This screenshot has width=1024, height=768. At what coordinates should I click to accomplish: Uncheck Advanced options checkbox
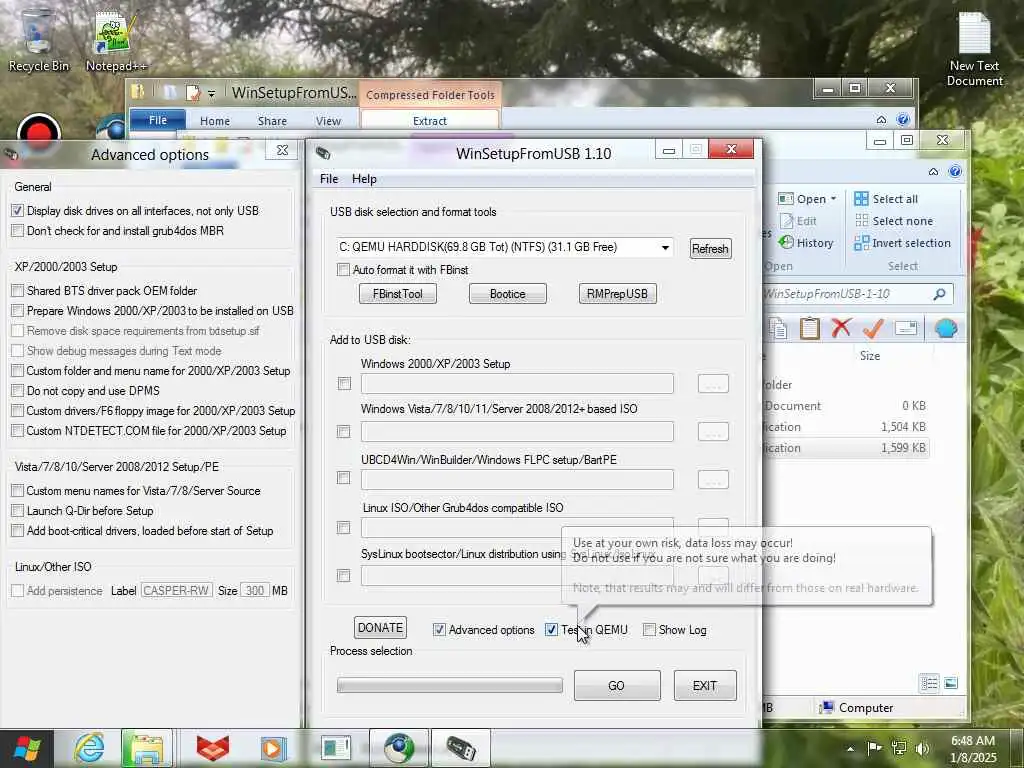pos(439,630)
